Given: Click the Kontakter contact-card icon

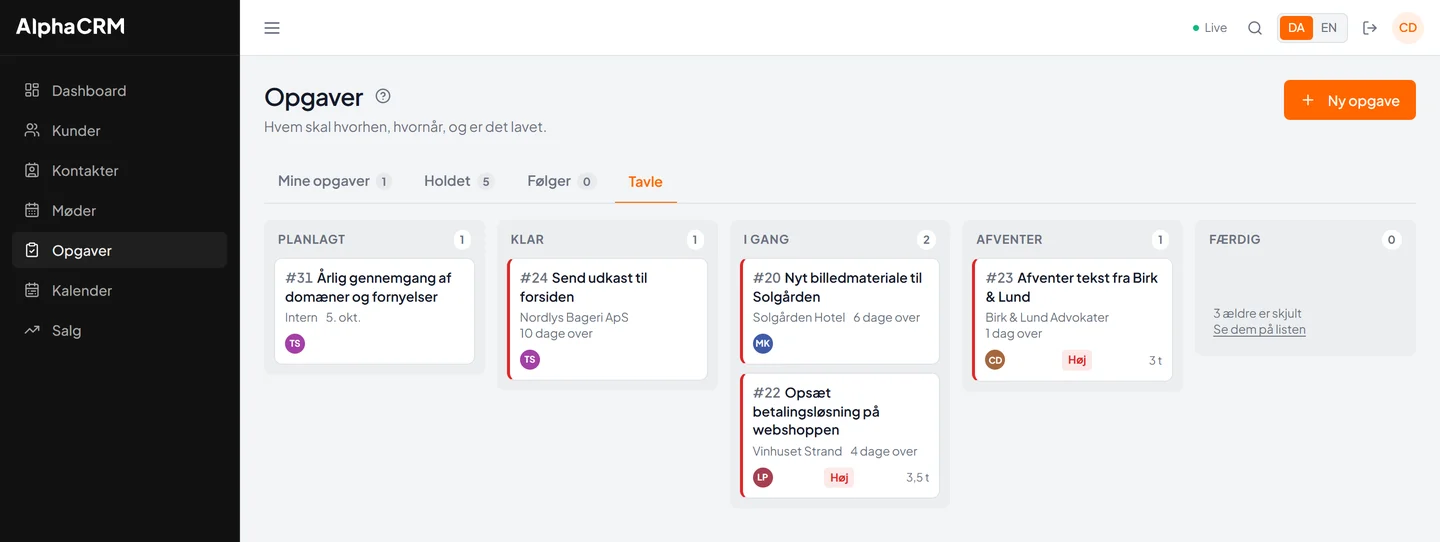Looking at the screenshot, I should click(32, 170).
